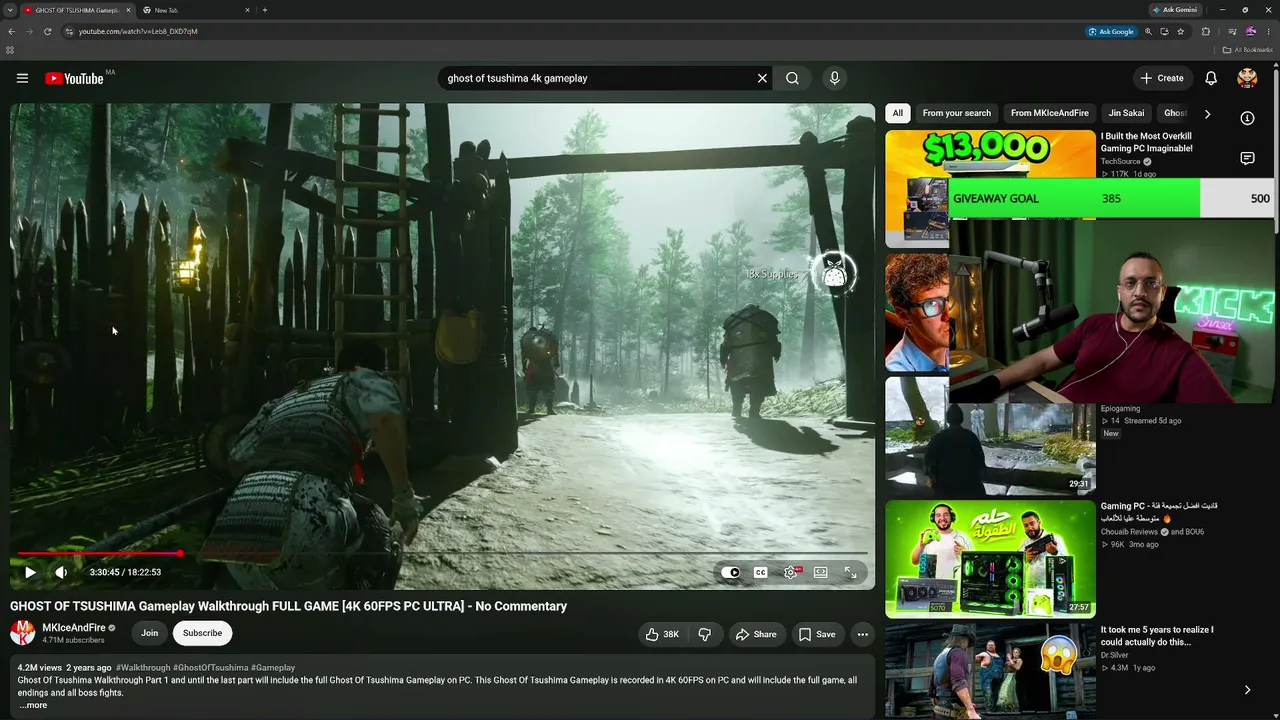Open the #Walkthrough hashtag
The height and width of the screenshot is (720, 1280).
pyautogui.click(x=143, y=667)
